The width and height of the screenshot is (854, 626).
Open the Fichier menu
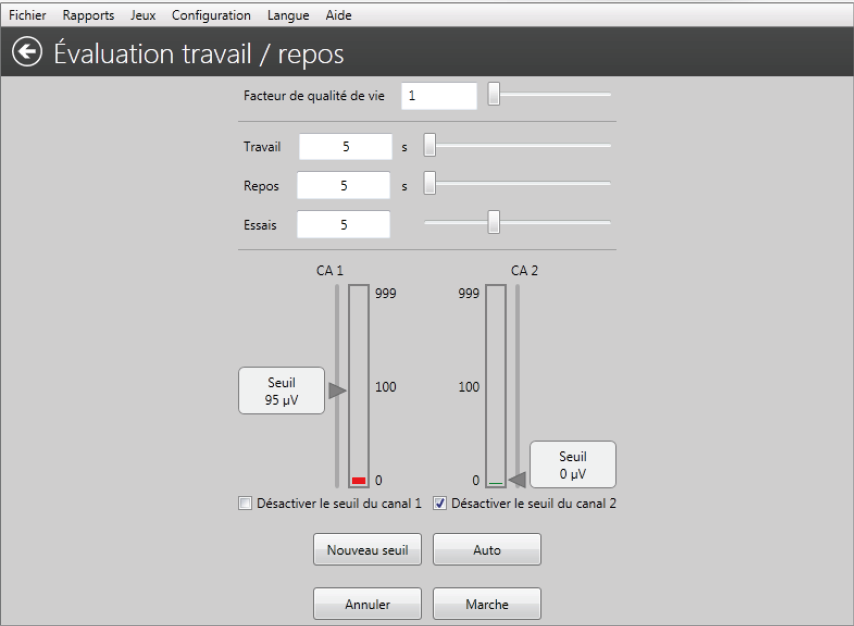[28, 15]
